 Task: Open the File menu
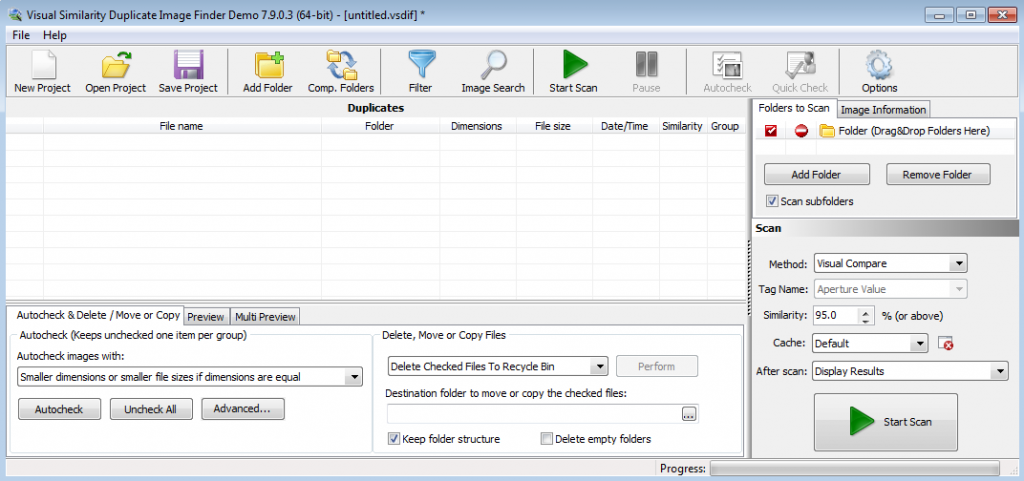[x=21, y=35]
